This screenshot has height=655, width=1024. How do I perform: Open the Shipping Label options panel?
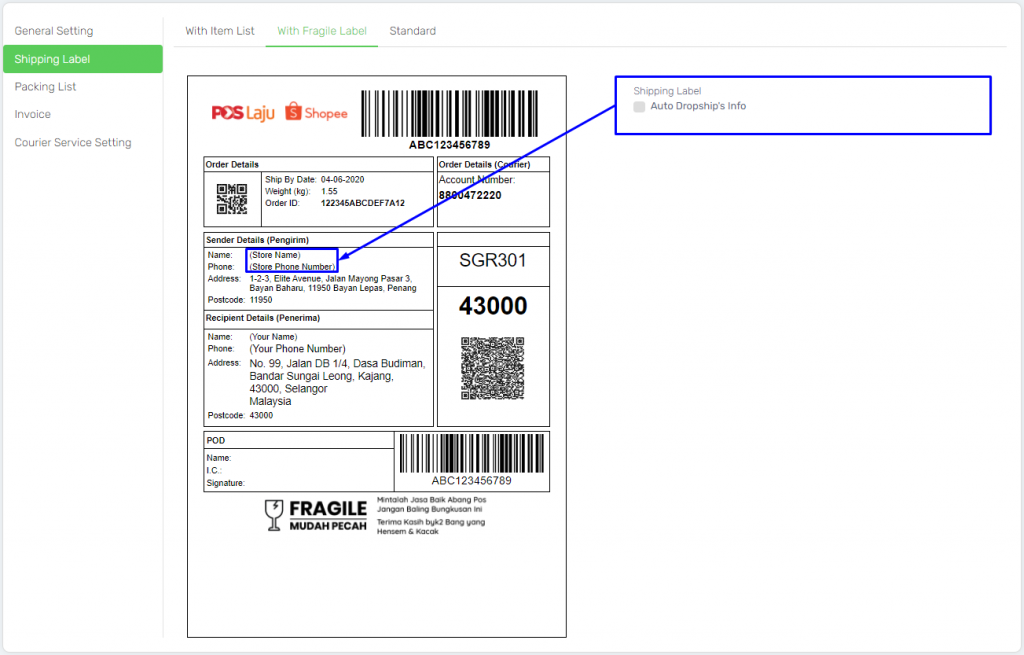[x=667, y=90]
